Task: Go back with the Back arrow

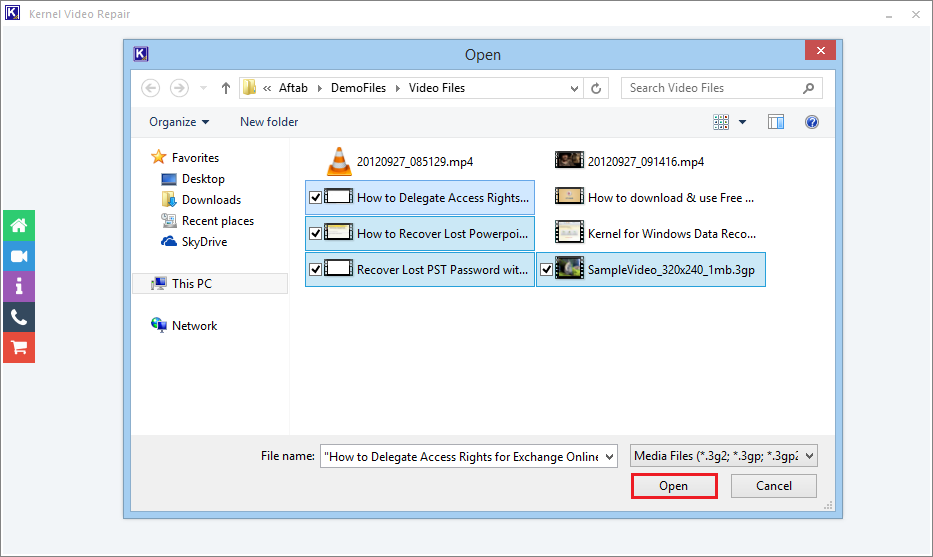Action: pyautogui.click(x=151, y=88)
